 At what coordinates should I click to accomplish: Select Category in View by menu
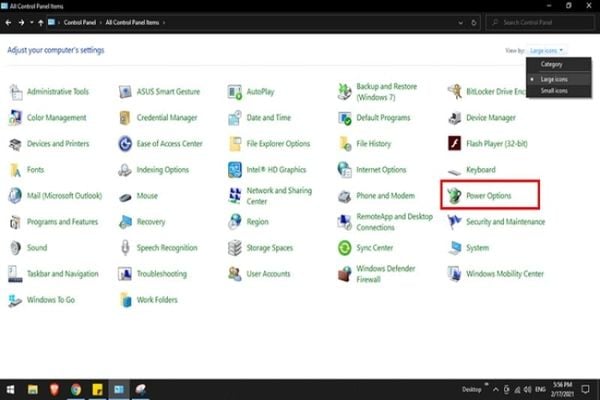pyautogui.click(x=559, y=64)
